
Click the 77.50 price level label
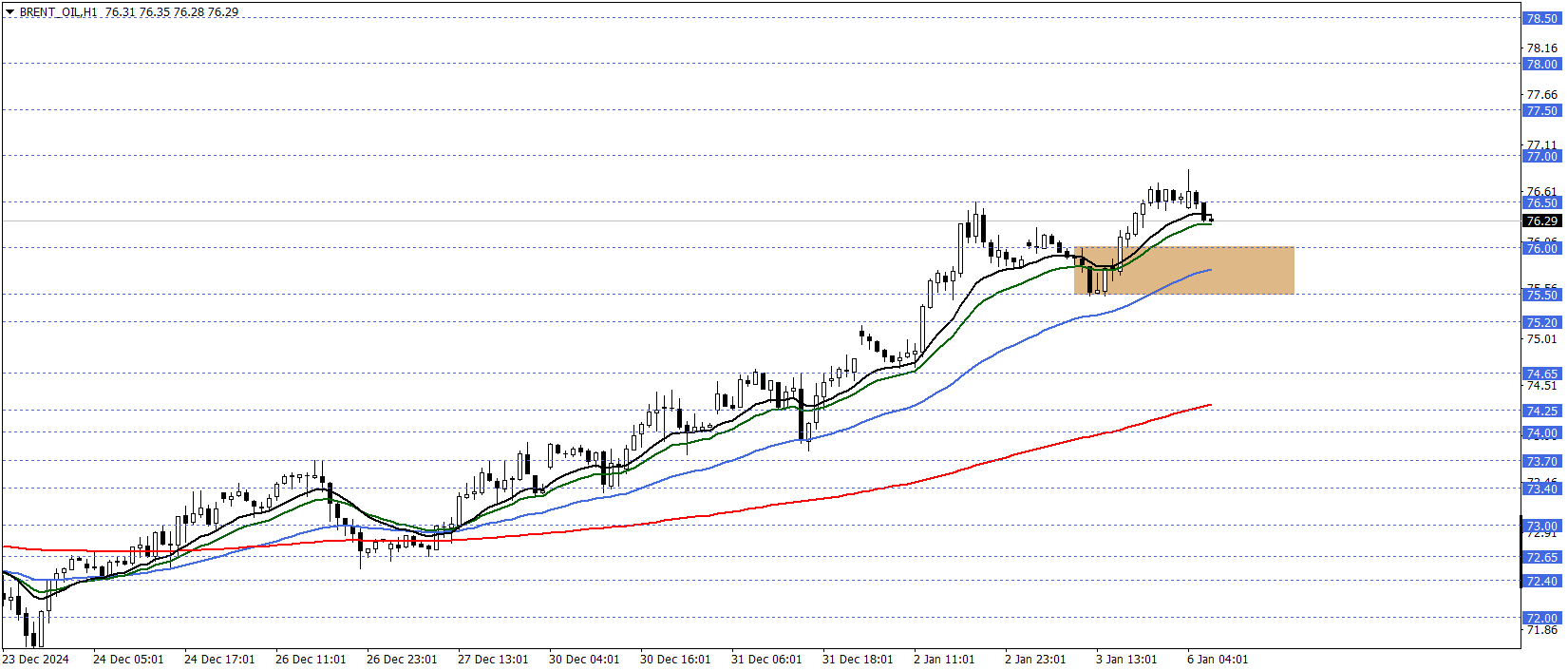[1541, 110]
